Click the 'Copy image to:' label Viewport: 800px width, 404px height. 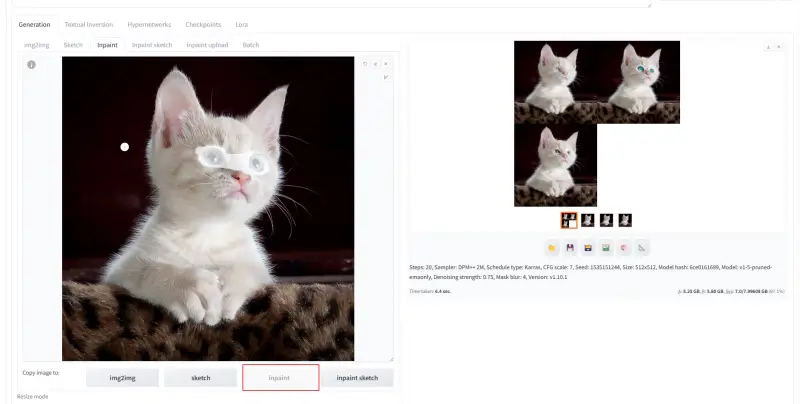[x=41, y=372]
